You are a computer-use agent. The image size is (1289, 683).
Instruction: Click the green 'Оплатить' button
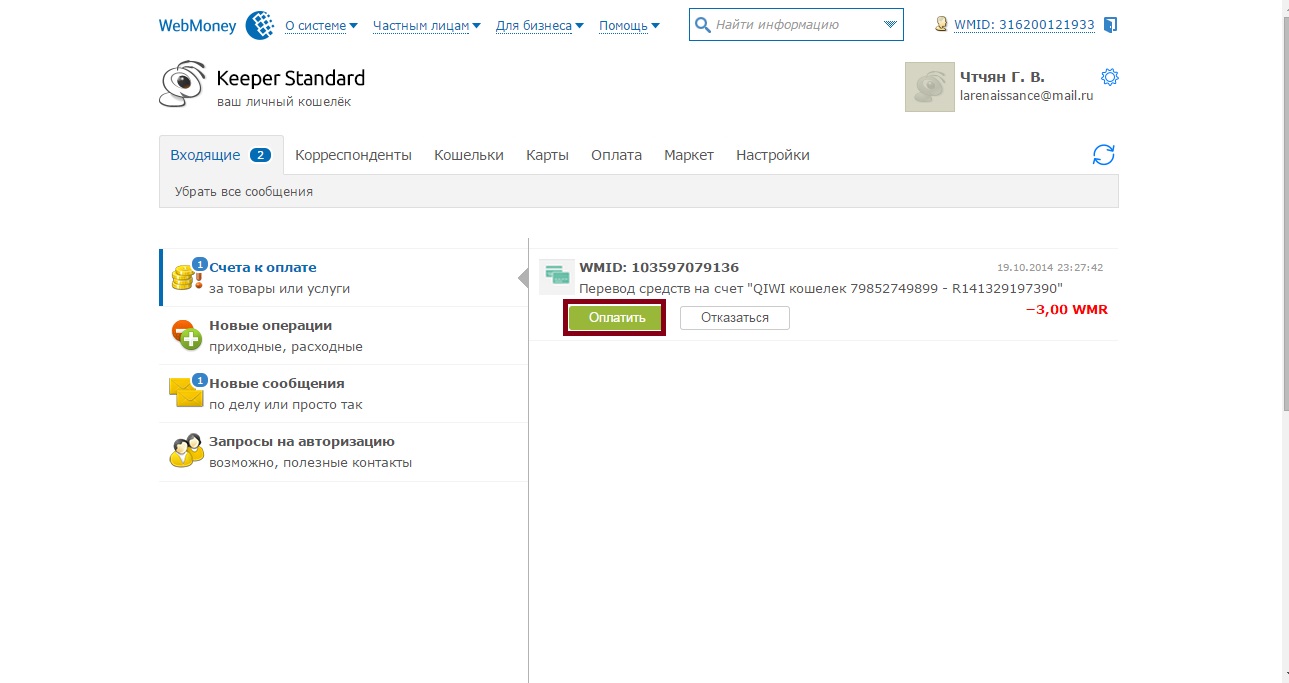click(x=615, y=317)
